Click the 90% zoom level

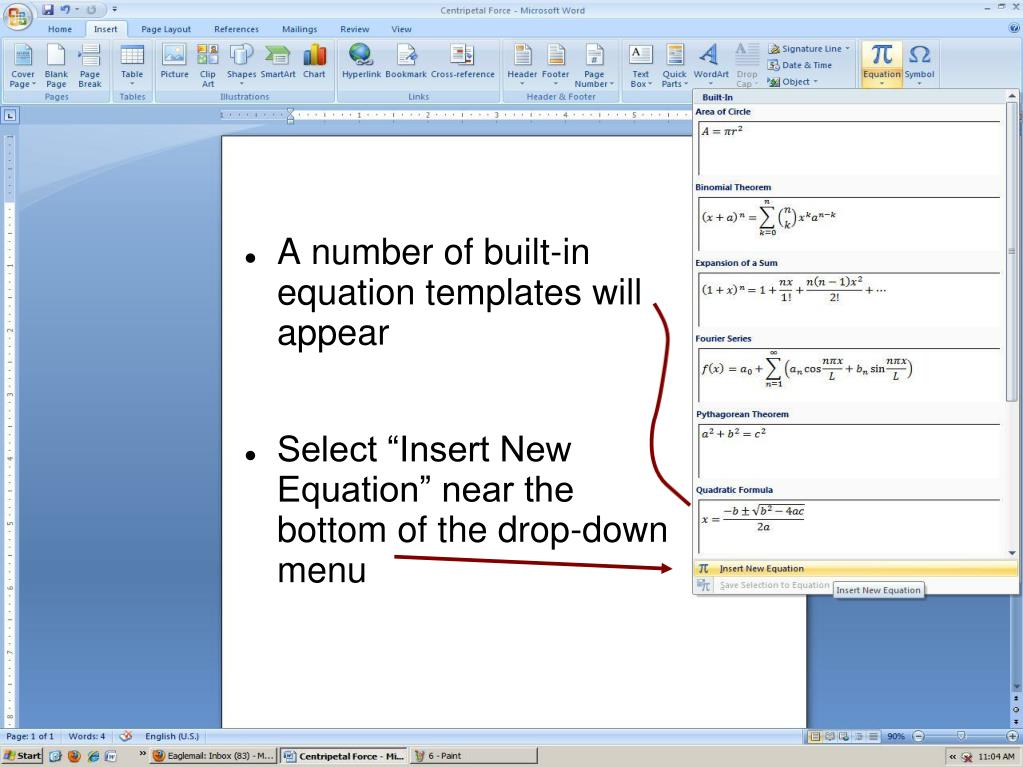pos(896,736)
